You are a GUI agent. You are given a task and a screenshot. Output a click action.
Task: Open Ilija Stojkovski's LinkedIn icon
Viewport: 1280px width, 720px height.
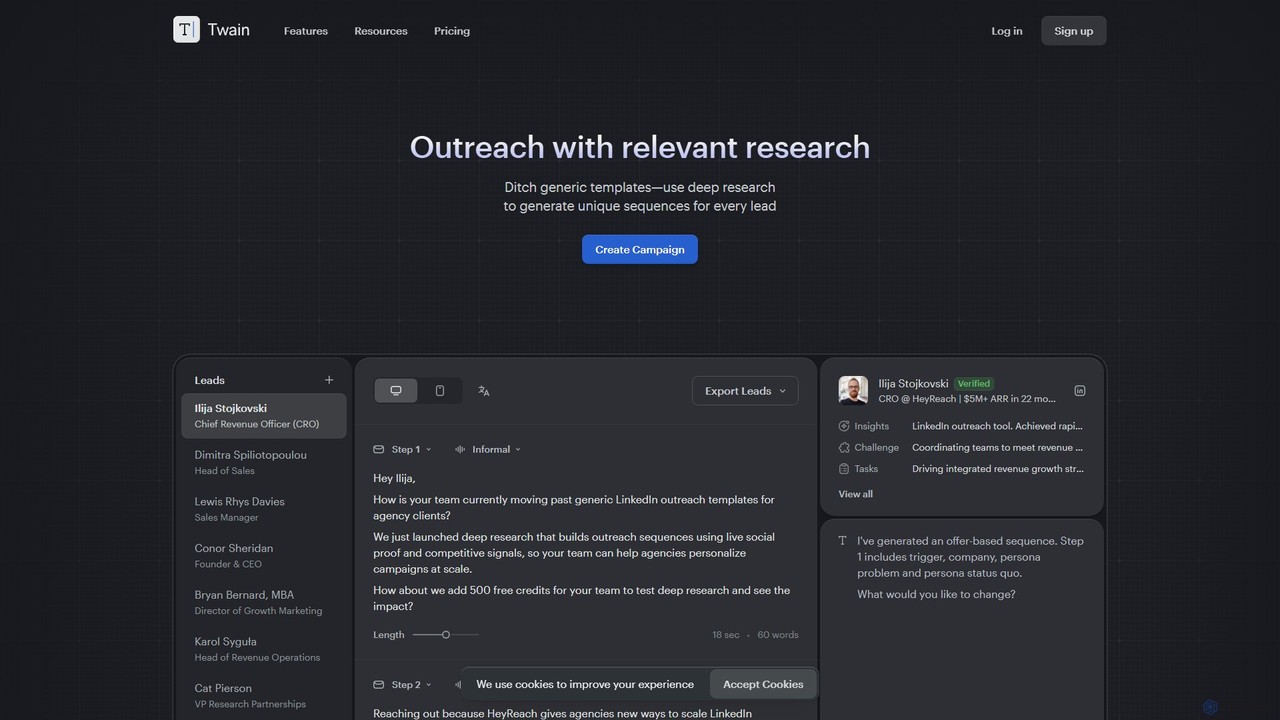1080,391
